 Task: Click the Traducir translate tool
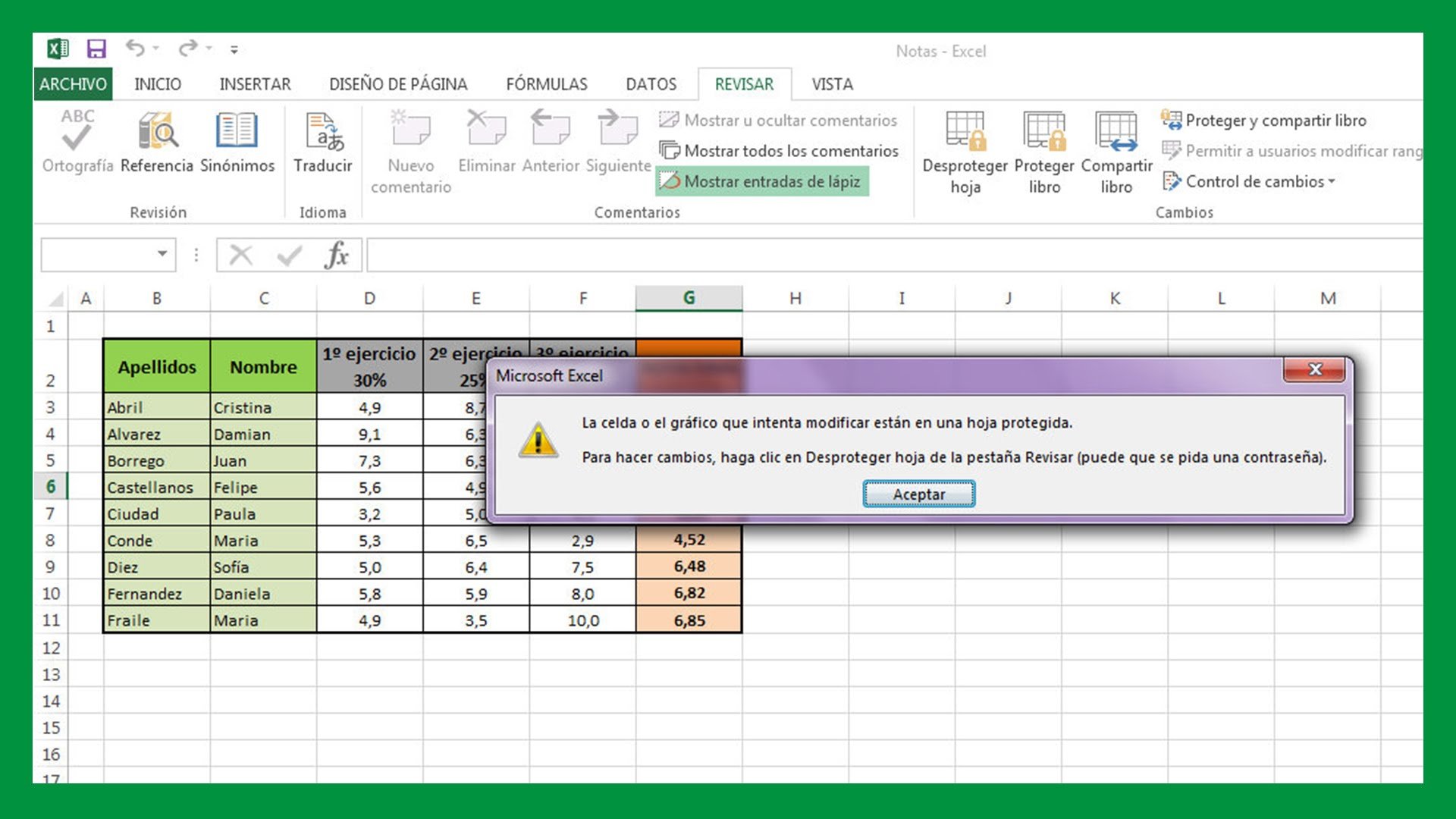[323, 141]
